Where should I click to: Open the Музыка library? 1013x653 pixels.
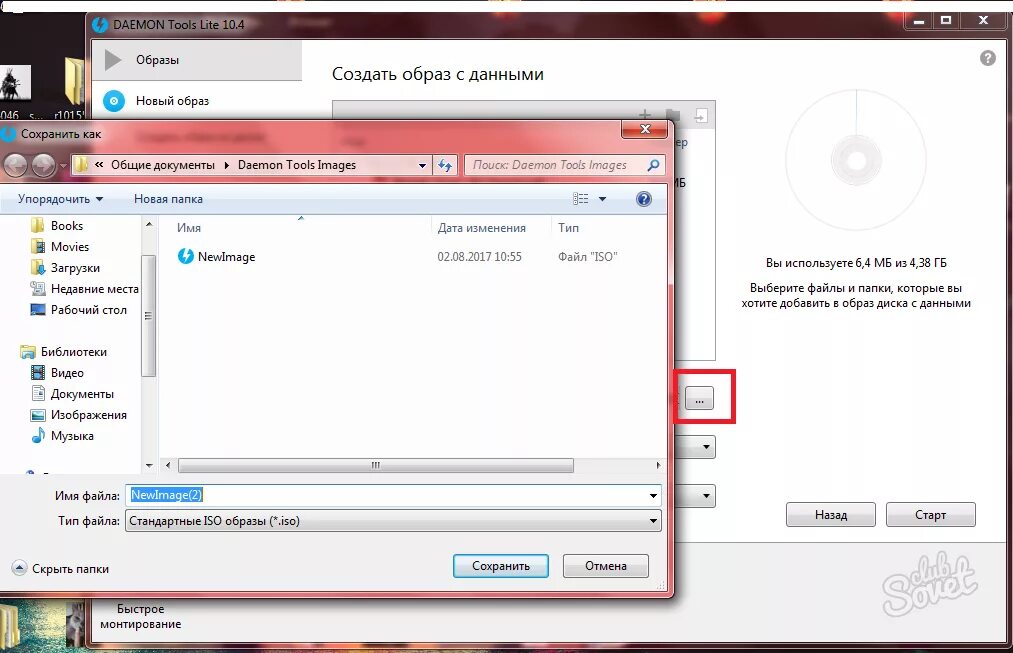pos(62,436)
